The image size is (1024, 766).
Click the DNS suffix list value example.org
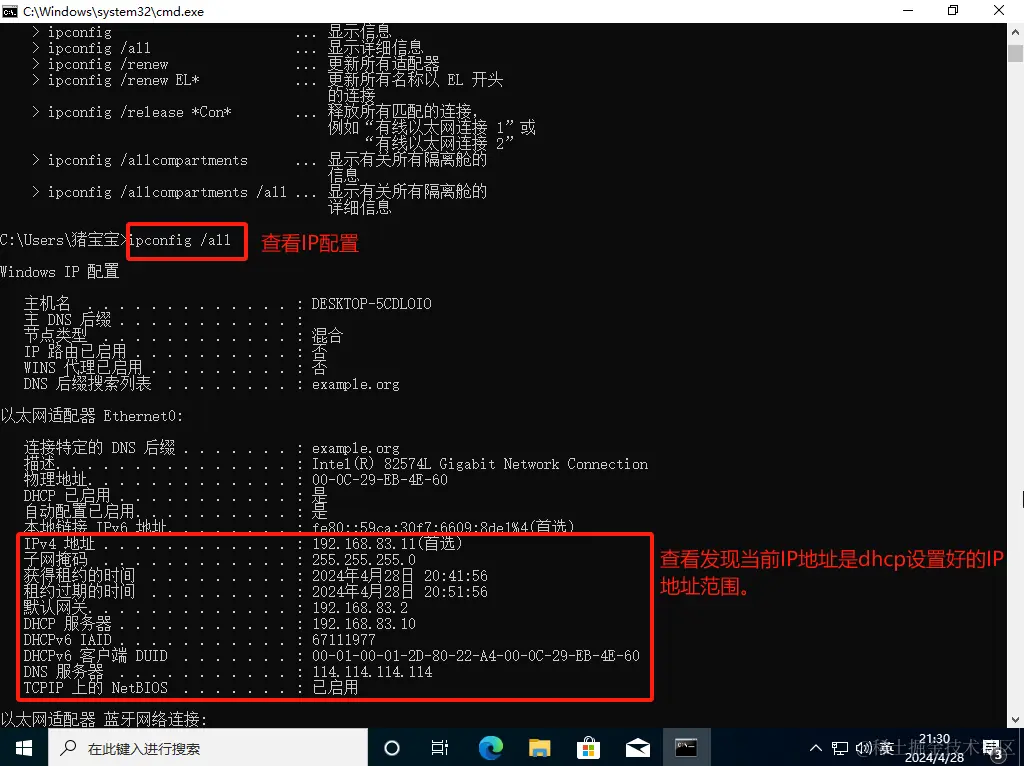click(355, 384)
